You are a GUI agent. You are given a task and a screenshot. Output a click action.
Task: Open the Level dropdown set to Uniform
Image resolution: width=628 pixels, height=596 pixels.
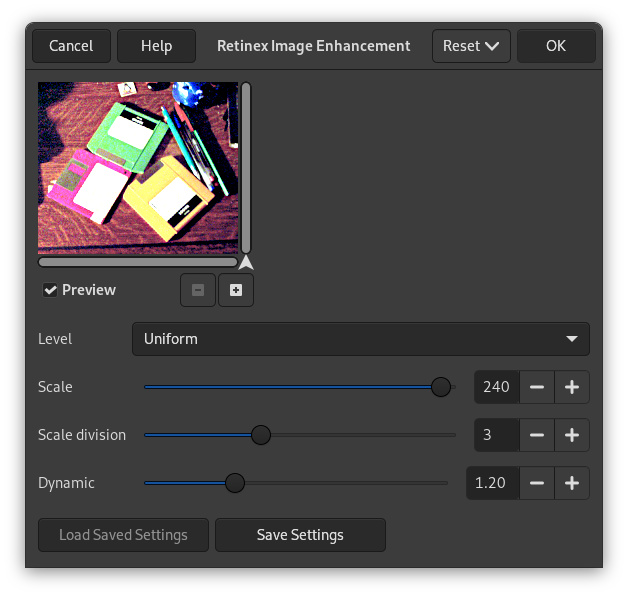(x=360, y=339)
